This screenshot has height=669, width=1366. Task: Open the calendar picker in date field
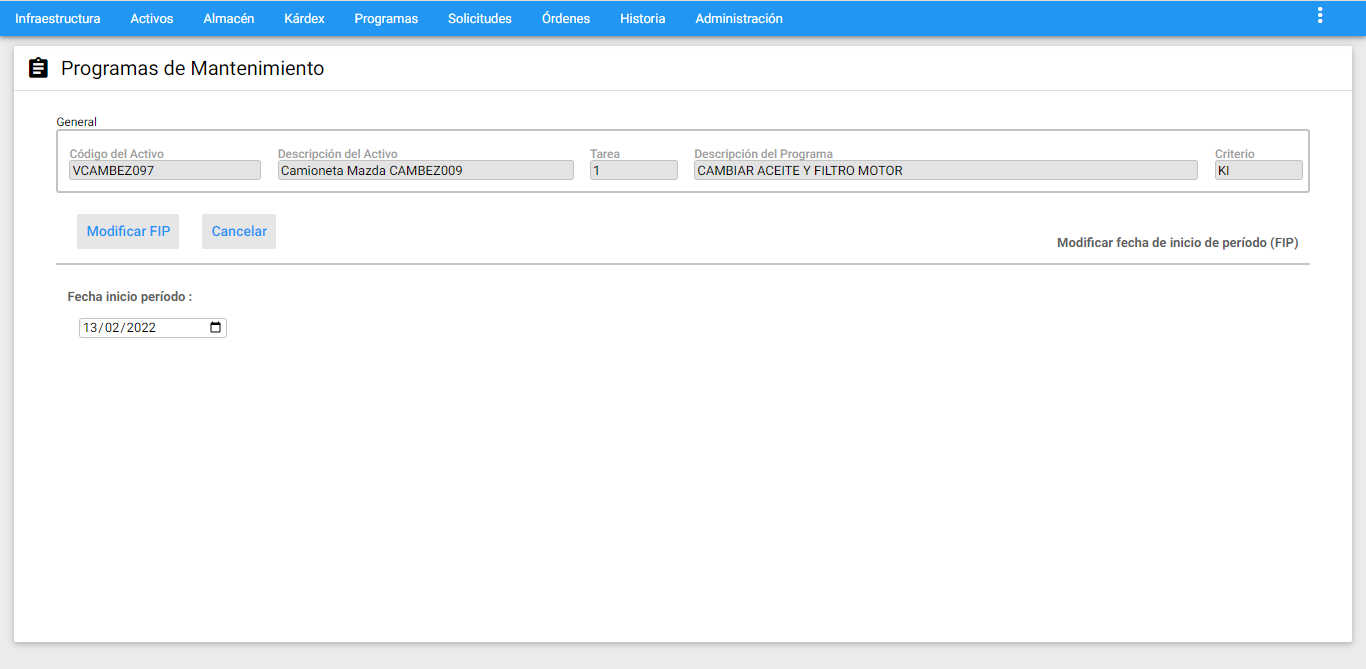215,327
